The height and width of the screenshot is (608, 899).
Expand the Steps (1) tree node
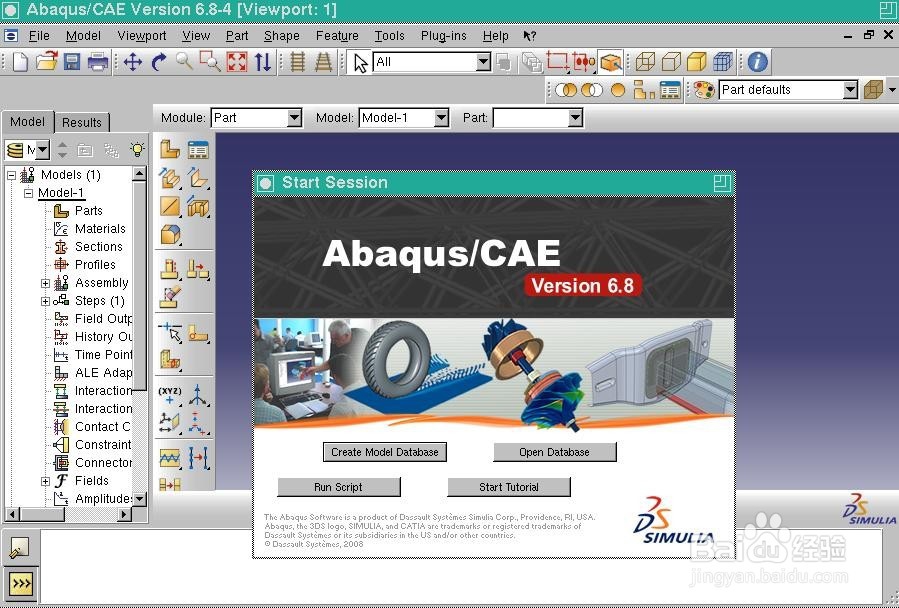coord(45,301)
